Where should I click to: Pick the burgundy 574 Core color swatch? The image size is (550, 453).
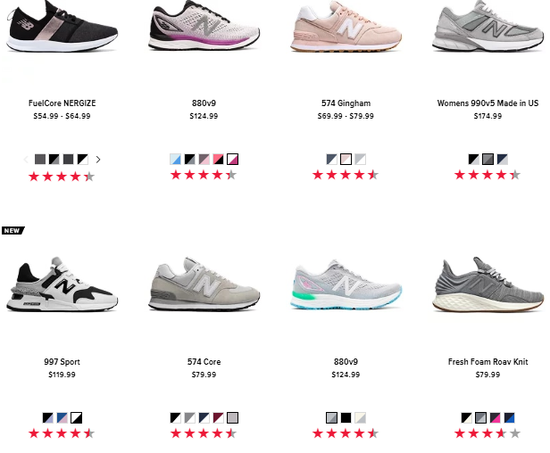click(218, 418)
